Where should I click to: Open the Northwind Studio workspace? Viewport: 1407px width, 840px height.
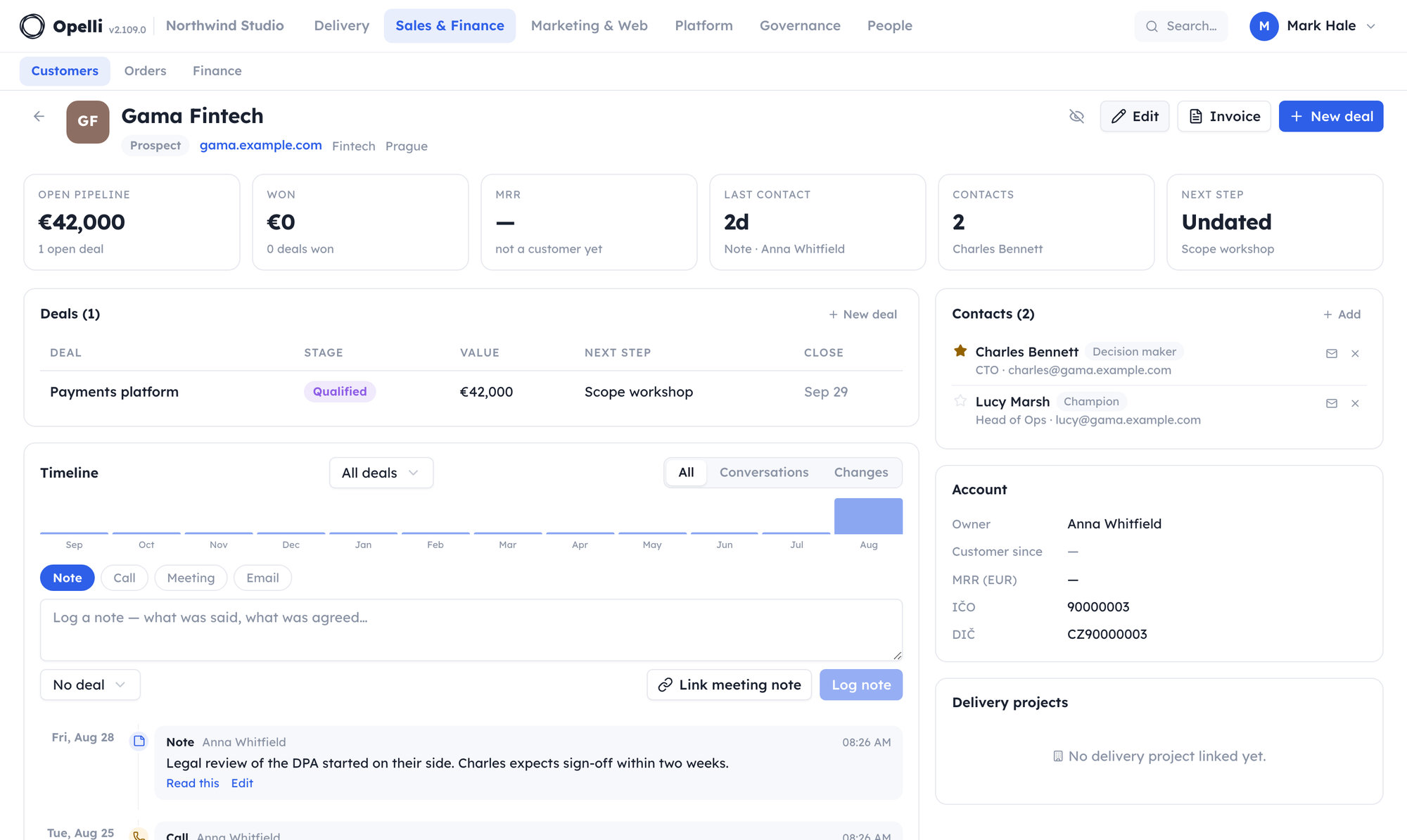225,26
